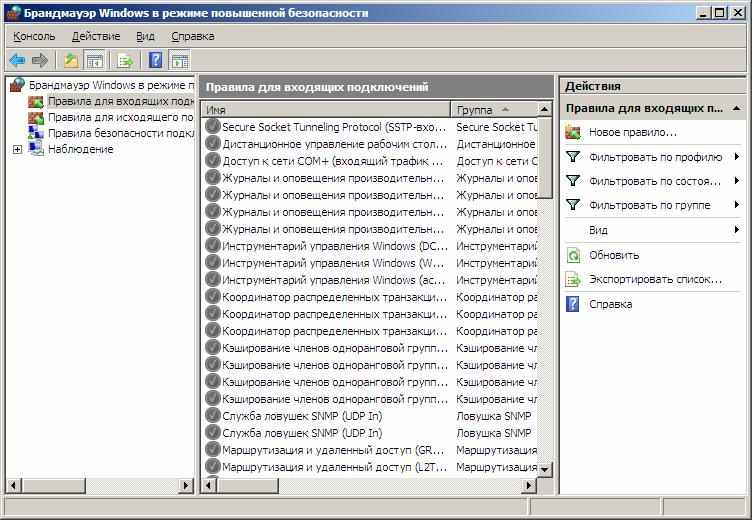Image resolution: width=752 pixels, height=520 pixels.
Task: Select rule 'Инструментарий управления Windows (W…'
Action: coord(334,263)
